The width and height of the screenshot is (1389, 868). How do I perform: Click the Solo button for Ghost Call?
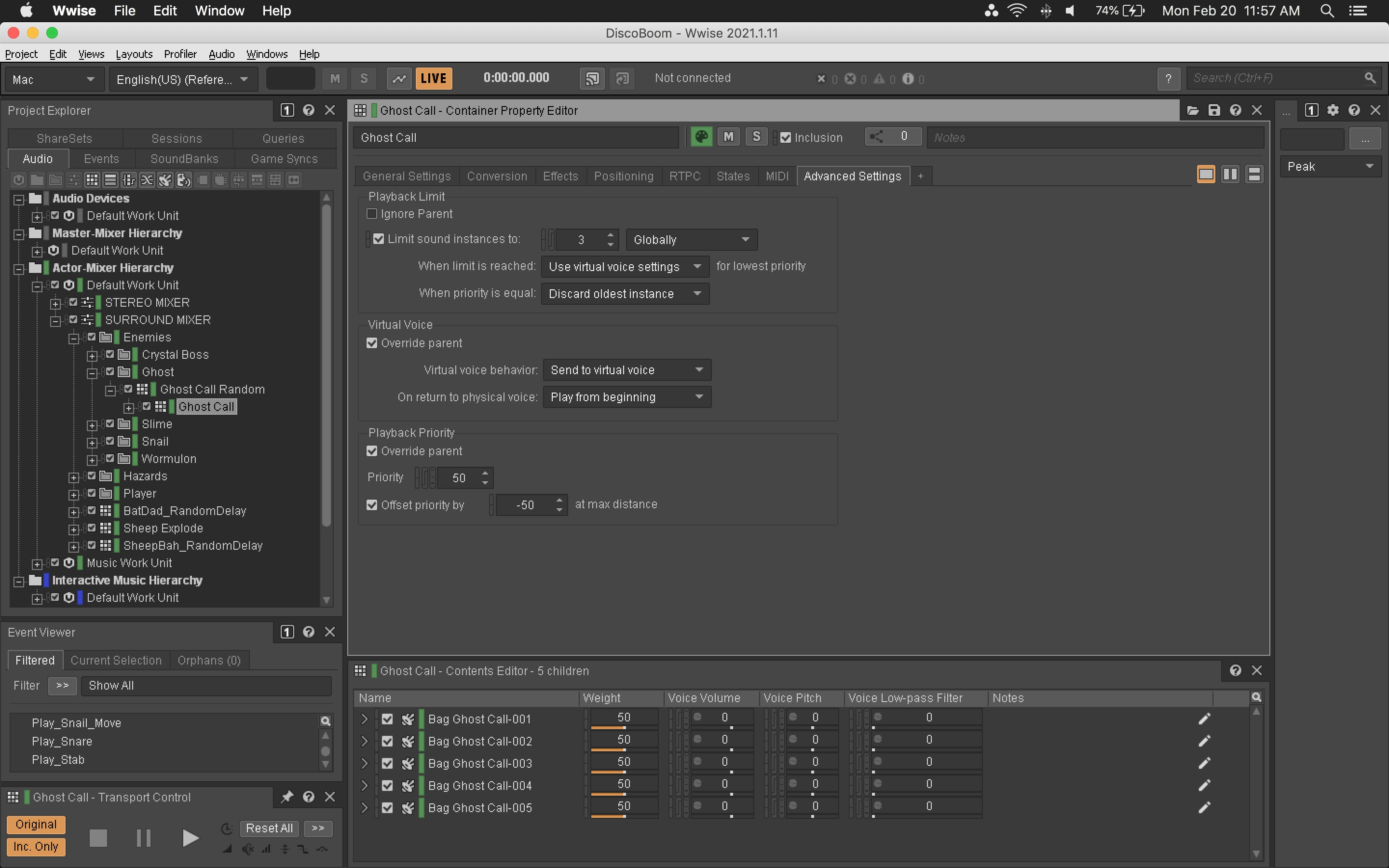756,137
